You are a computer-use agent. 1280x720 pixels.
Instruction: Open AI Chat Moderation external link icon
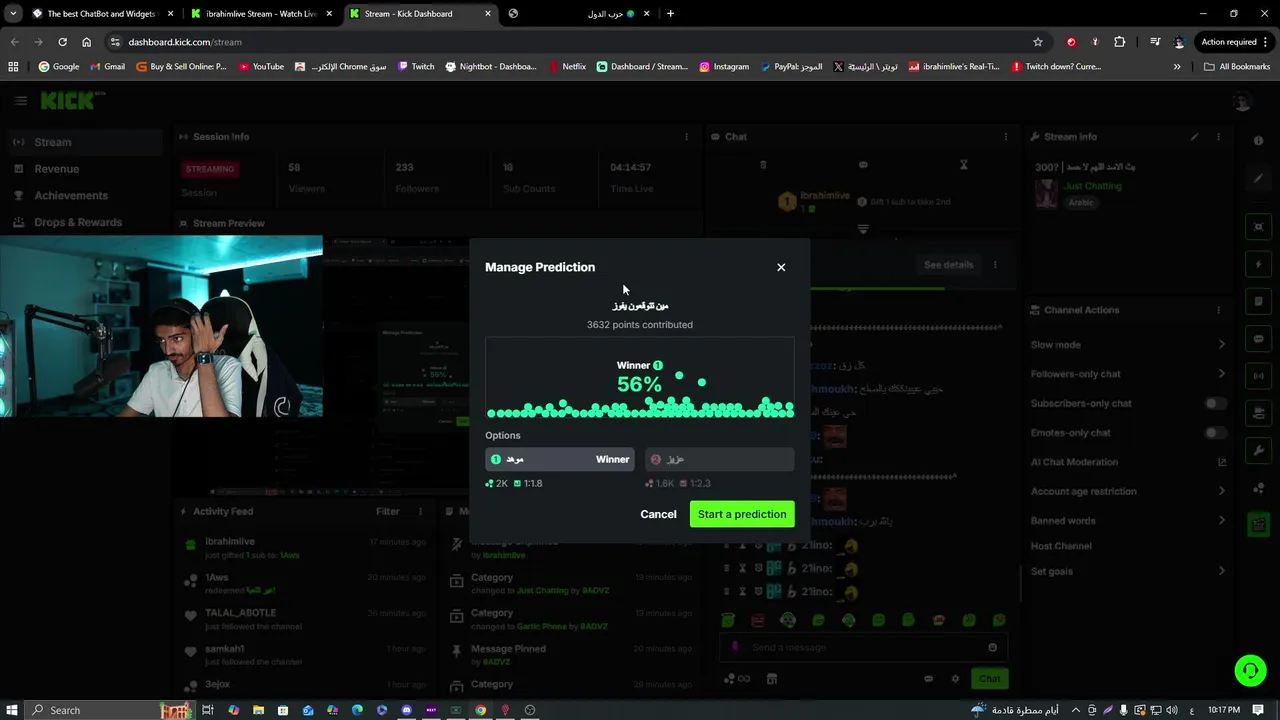tap(1221, 462)
